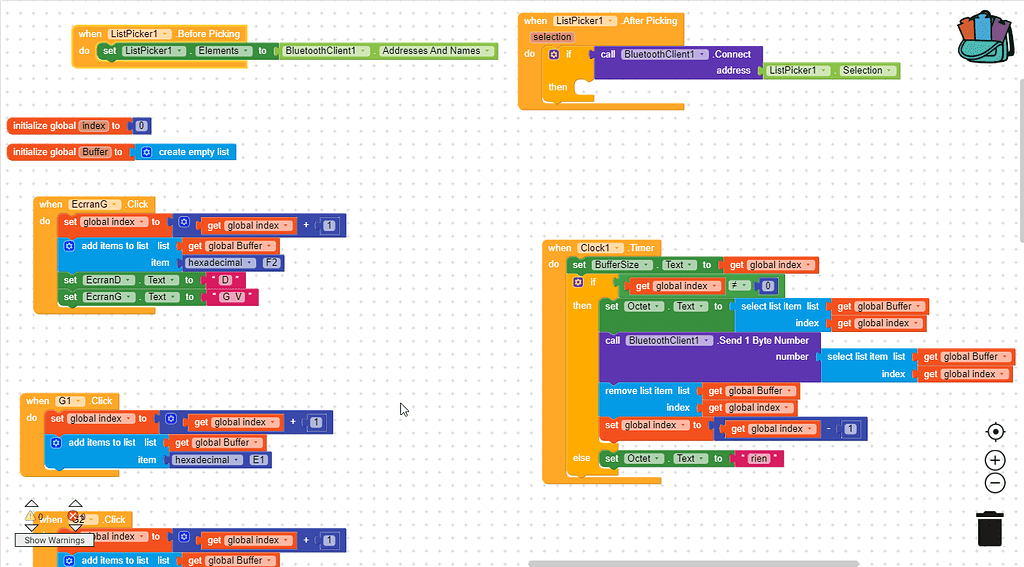
Task: Open Clock1 dropdown in Timer event
Action: pos(600,248)
